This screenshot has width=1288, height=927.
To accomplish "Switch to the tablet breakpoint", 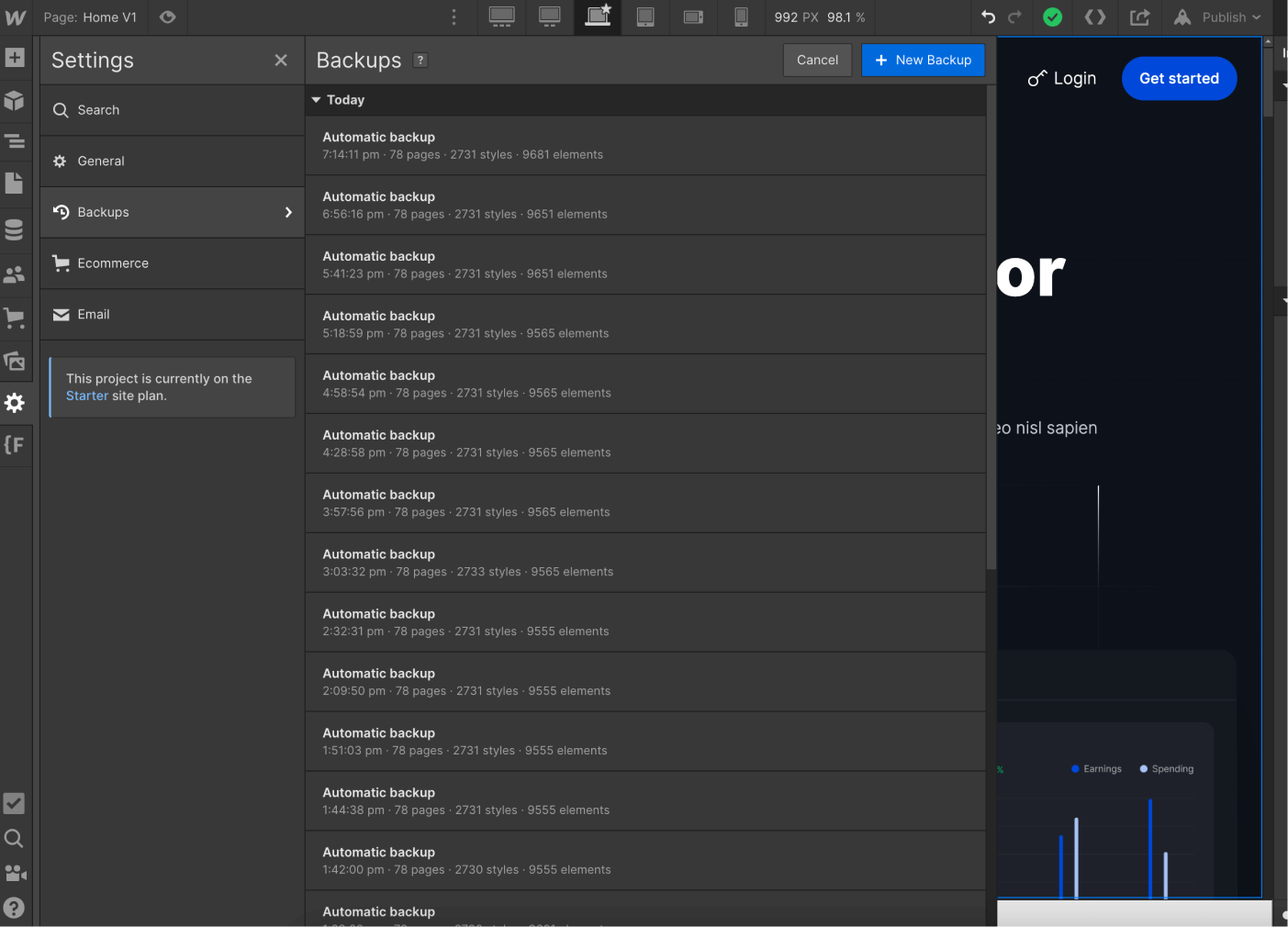I will 646,17.
